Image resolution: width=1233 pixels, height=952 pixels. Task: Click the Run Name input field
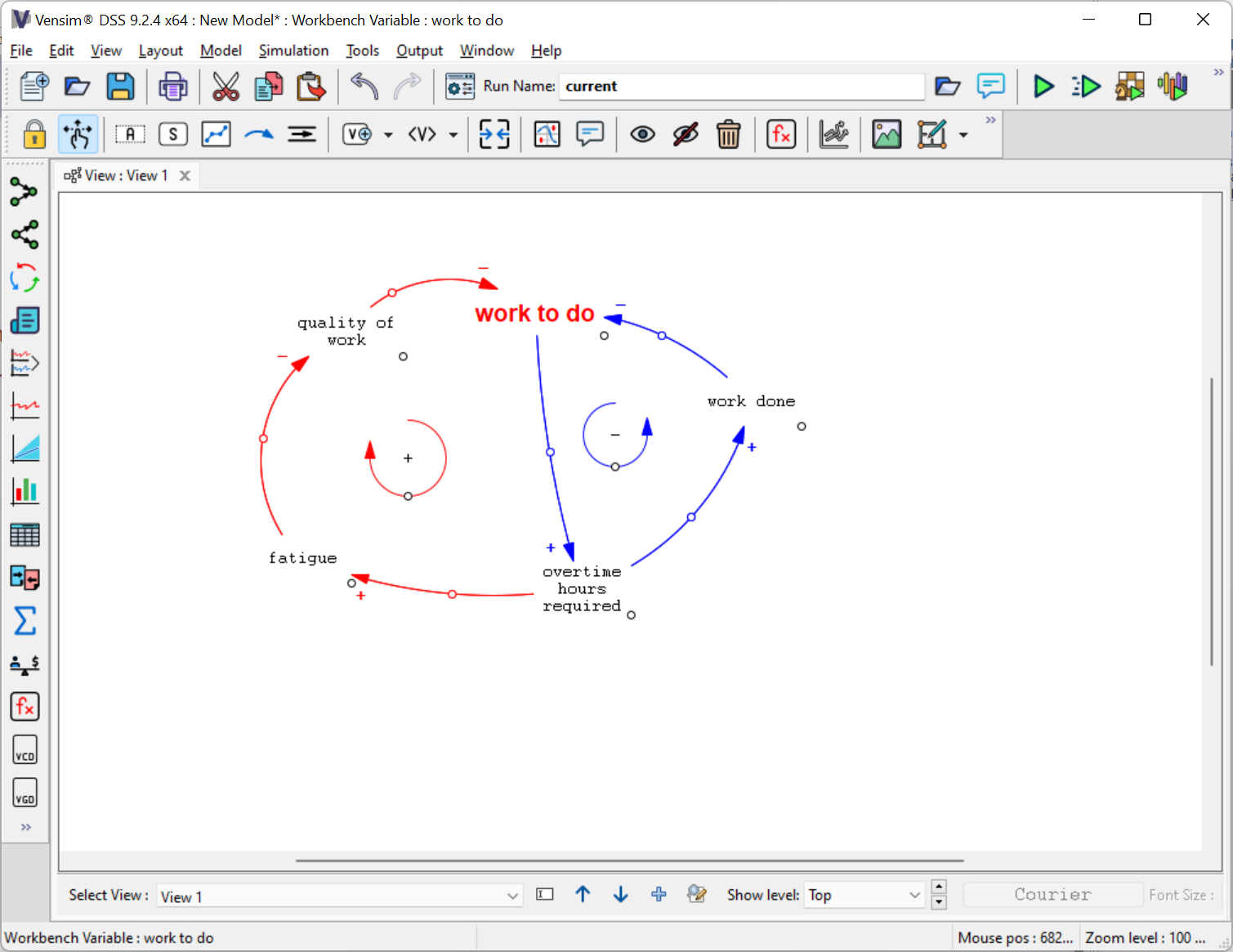740,87
